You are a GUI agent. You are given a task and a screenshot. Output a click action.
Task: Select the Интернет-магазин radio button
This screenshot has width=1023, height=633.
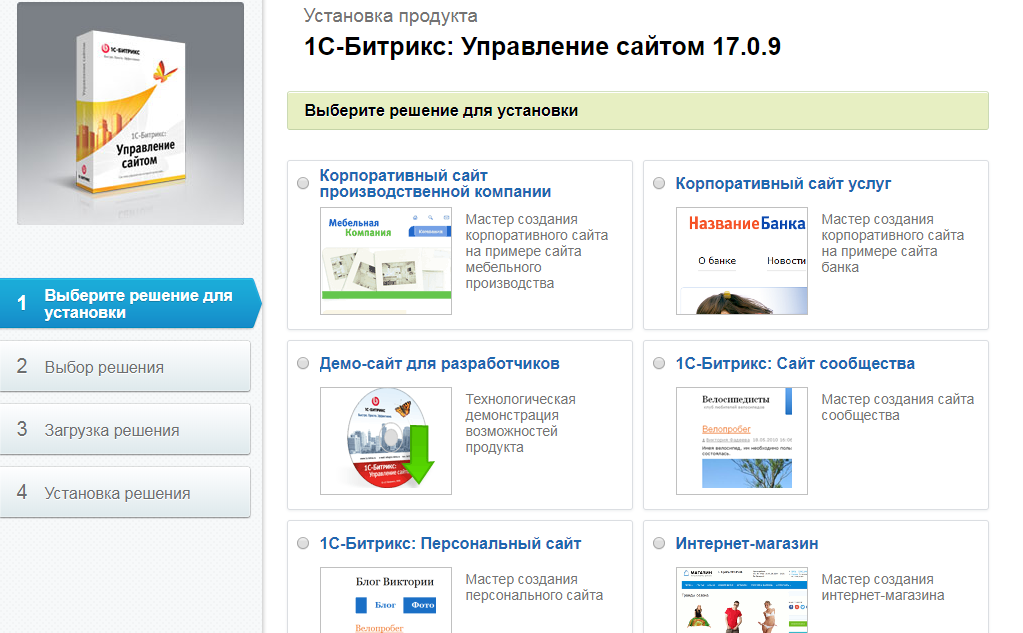coord(659,544)
